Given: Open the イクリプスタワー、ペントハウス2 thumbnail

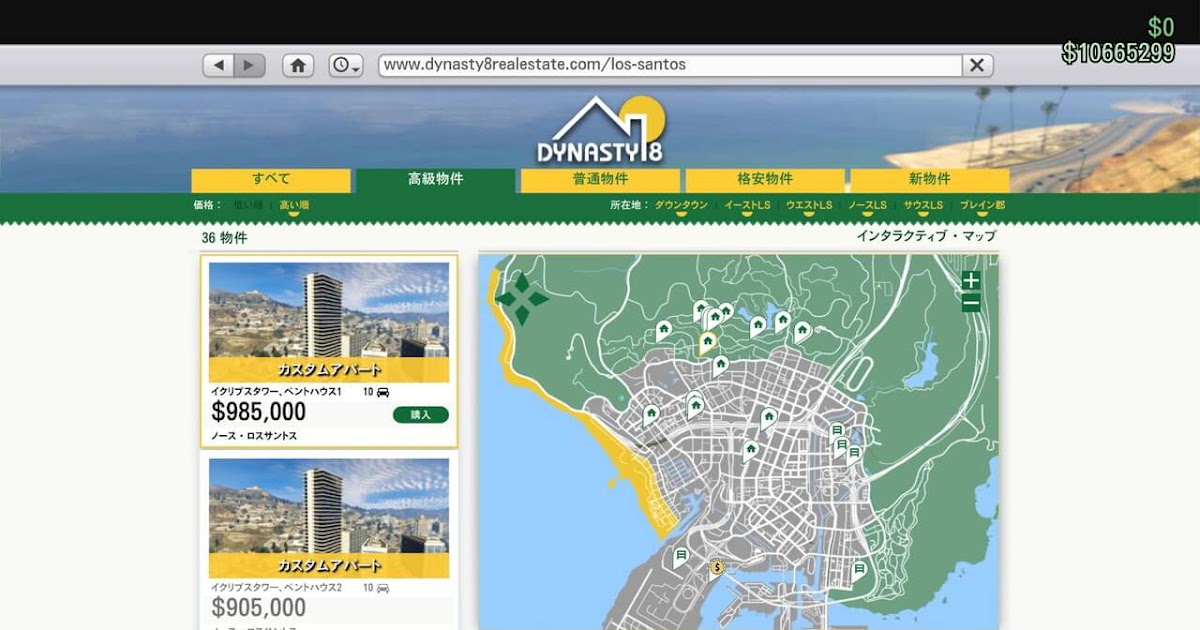Looking at the screenshot, I should (x=329, y=518).
